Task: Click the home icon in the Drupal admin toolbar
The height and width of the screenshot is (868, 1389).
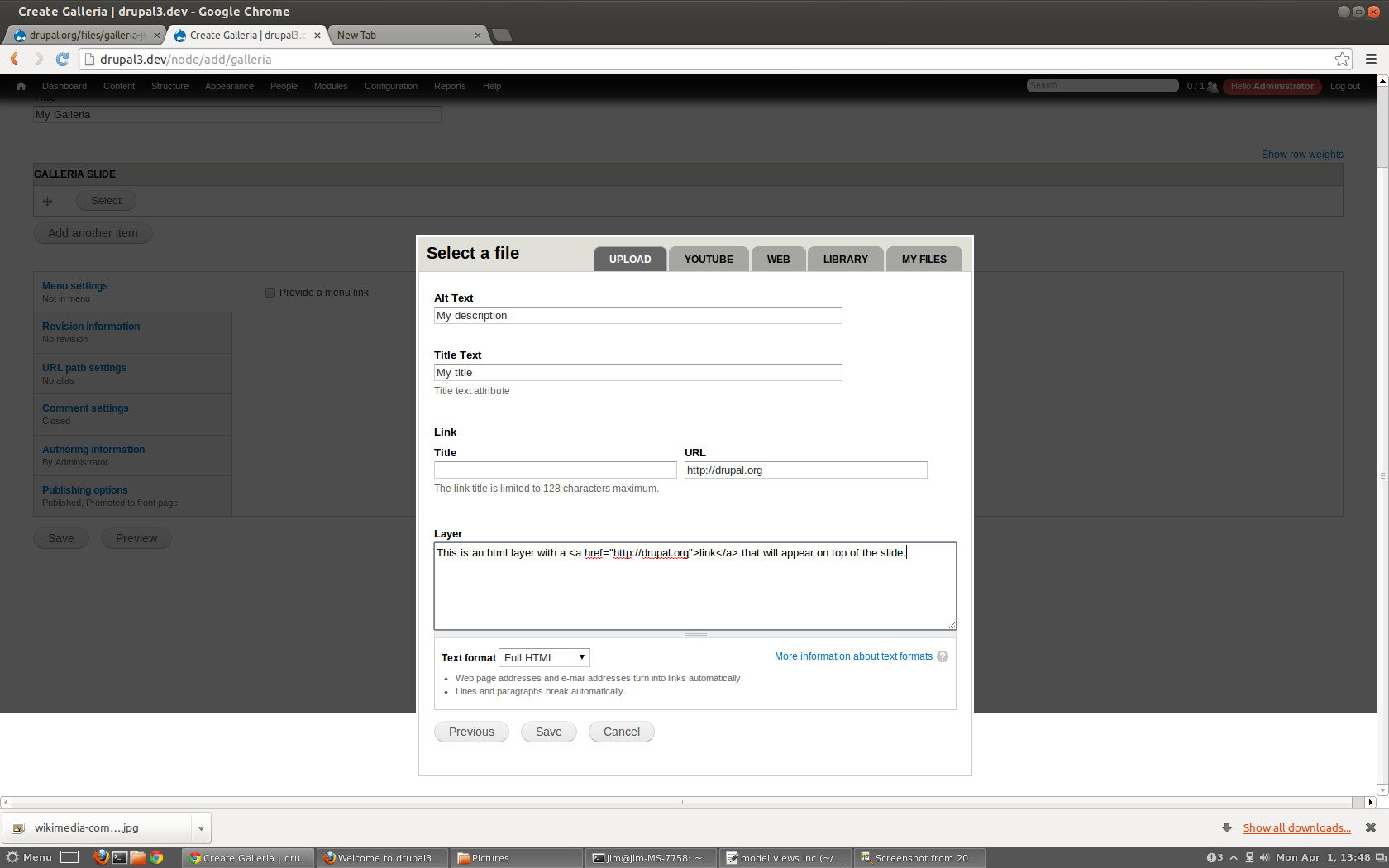Action: (x=20, y=86)
